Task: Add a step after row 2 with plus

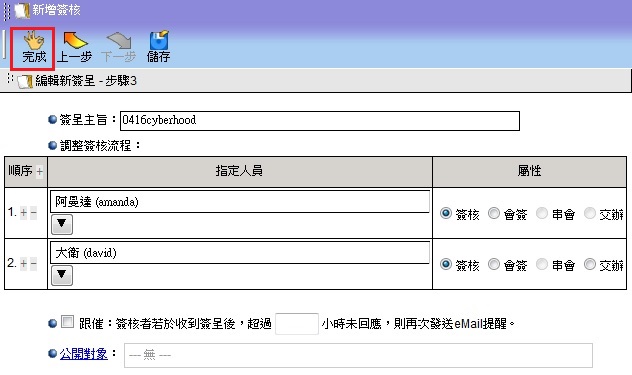Action: click(x=24, y=264)
